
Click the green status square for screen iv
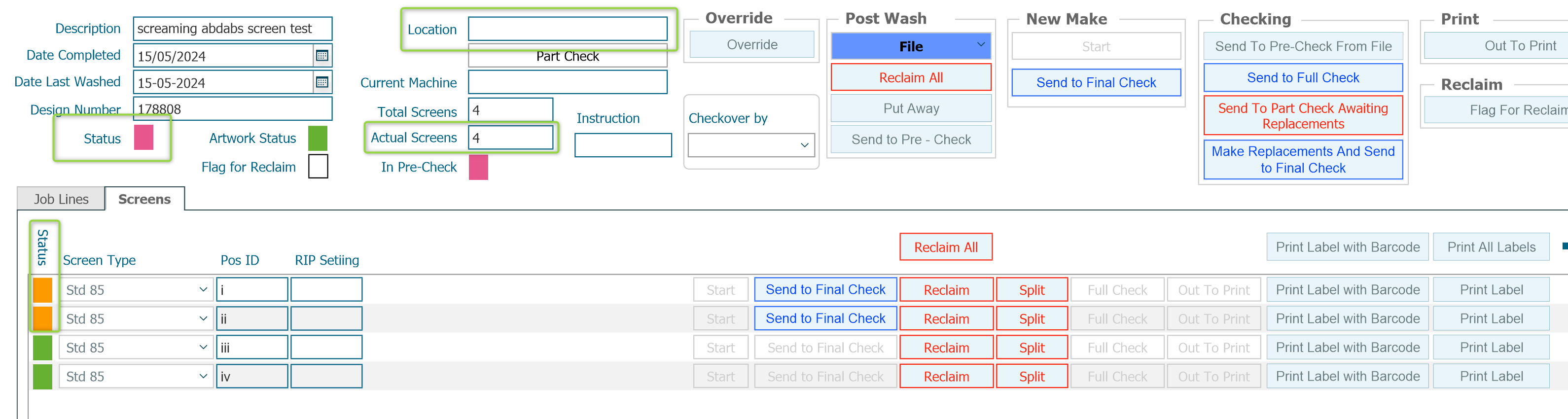coord(42,377)
